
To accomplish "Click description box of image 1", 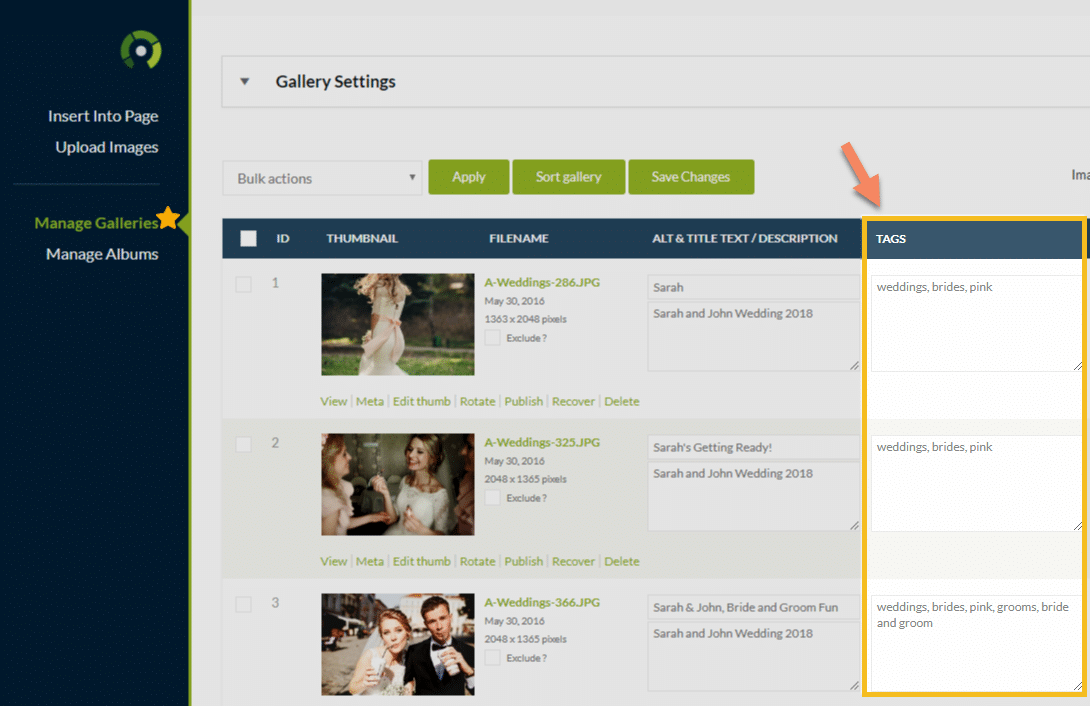I will 754,336.
